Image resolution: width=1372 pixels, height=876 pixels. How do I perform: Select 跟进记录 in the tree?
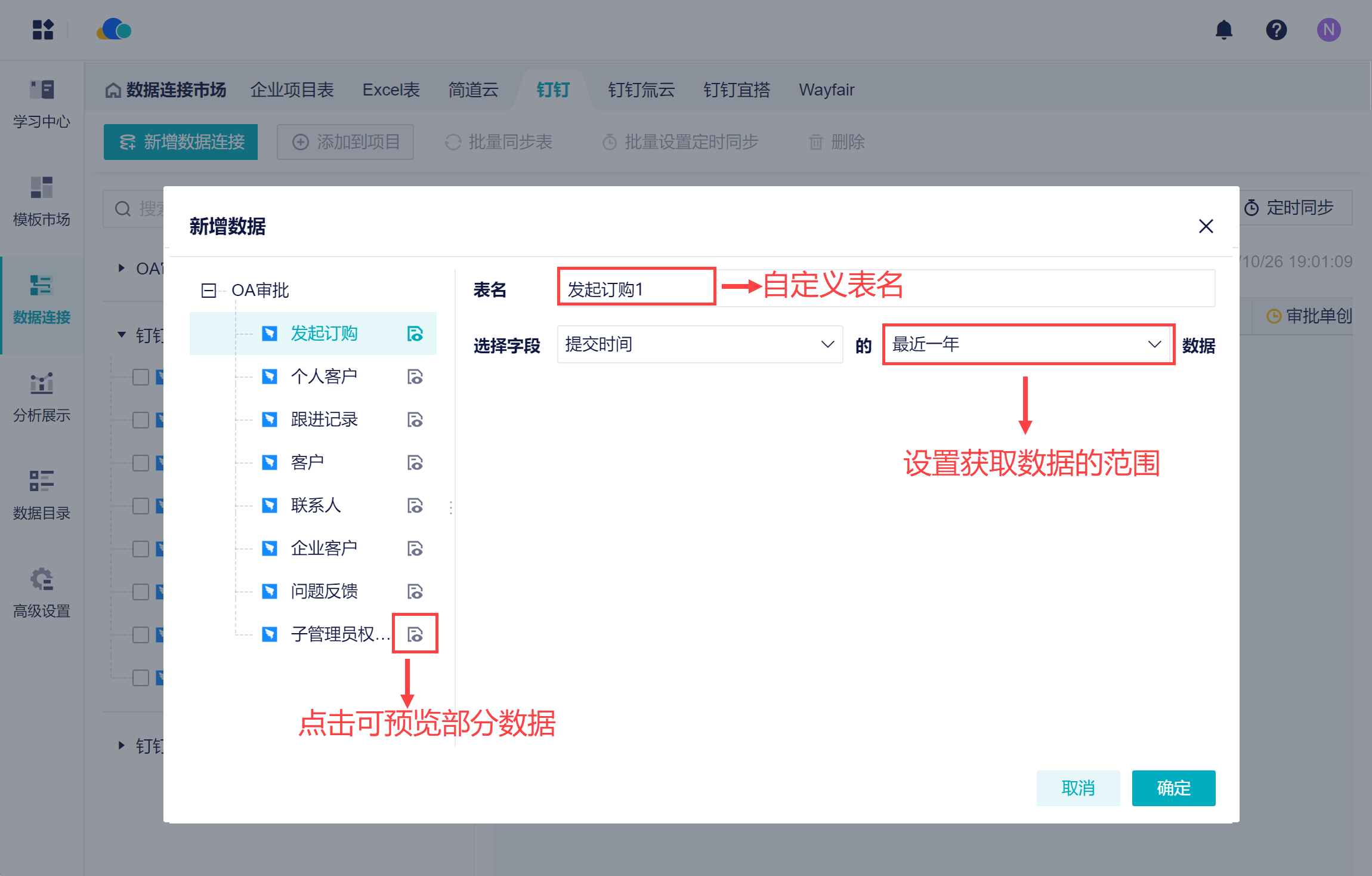tap(324, 420)
